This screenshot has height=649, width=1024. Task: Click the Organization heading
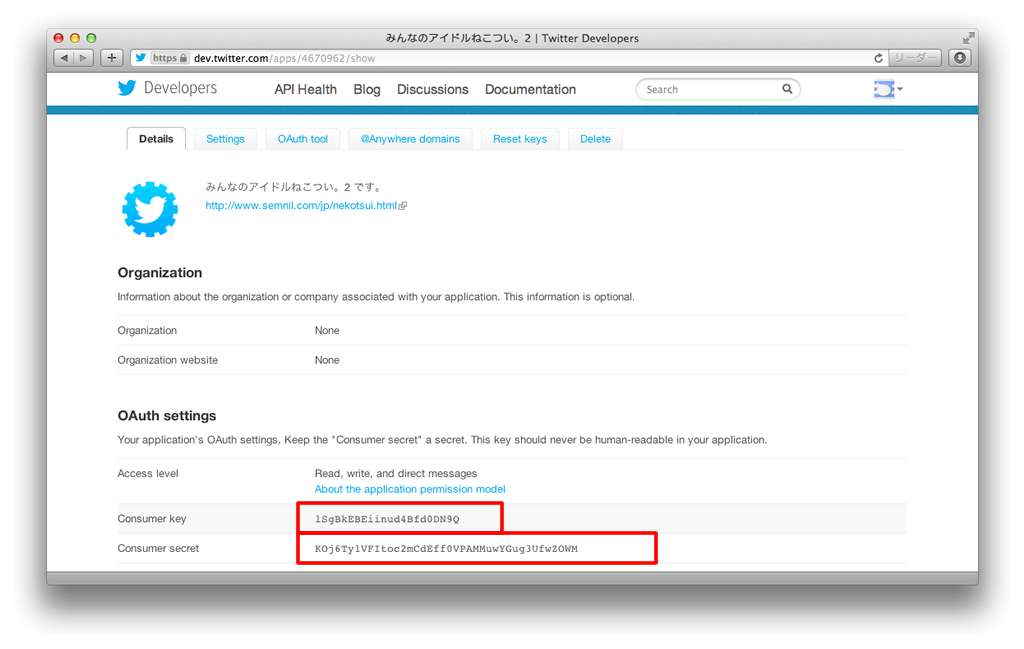(x=160, y=273)
